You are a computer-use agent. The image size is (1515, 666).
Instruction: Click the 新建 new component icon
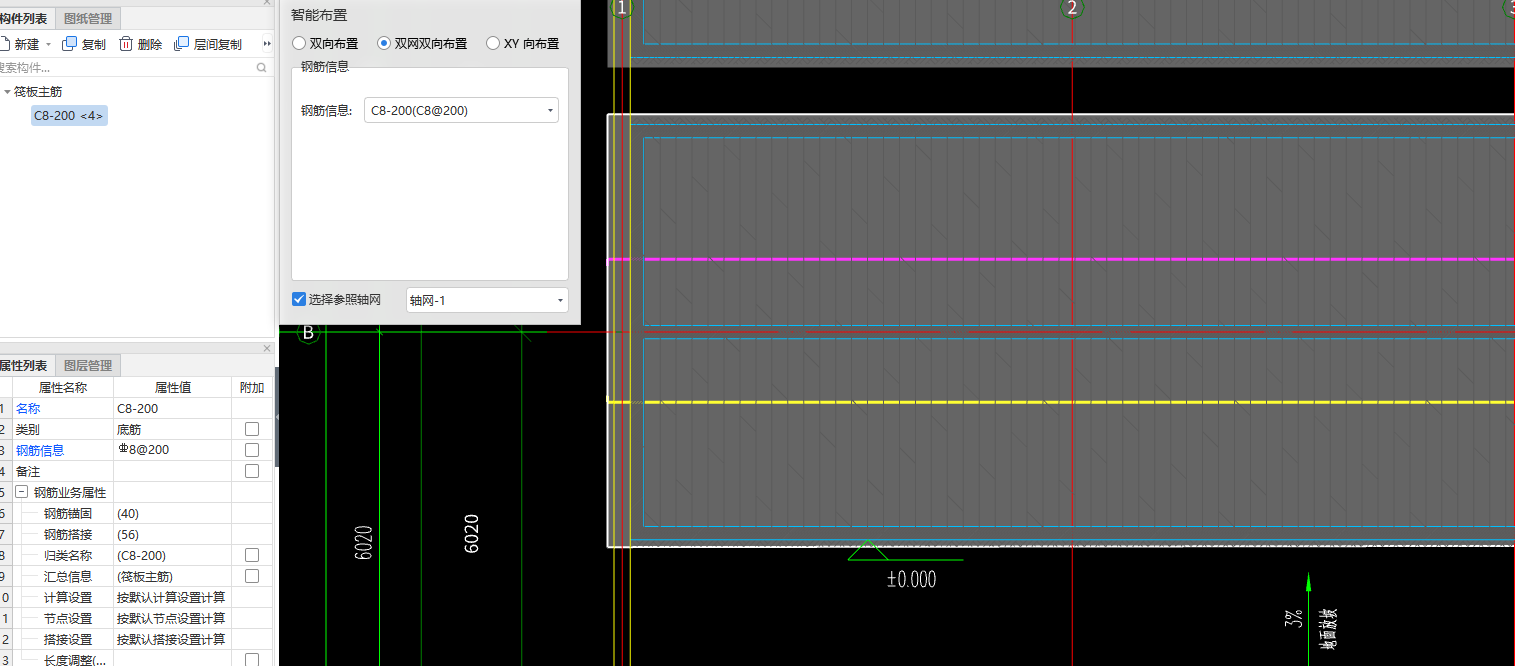coord(4,44)
